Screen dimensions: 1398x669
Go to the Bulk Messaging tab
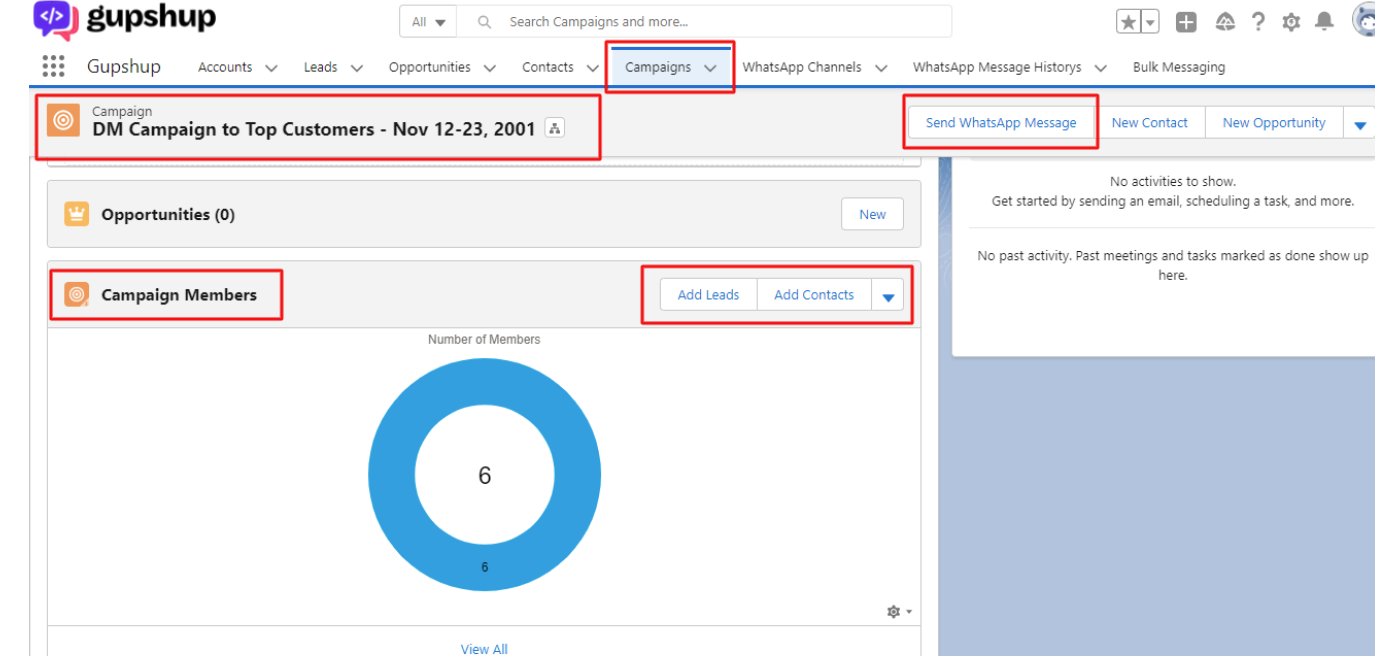coord(1179,67)
